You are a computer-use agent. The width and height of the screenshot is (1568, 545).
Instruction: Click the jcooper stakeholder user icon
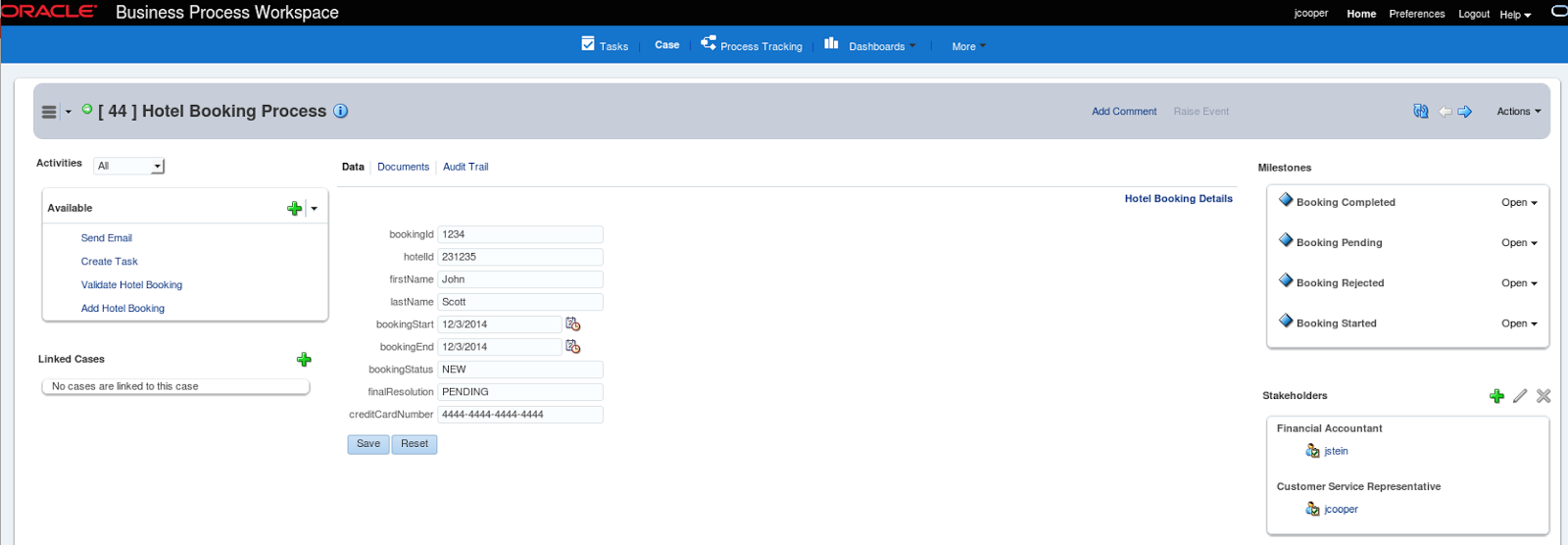pyautogui.click(x=1312, y=509)
